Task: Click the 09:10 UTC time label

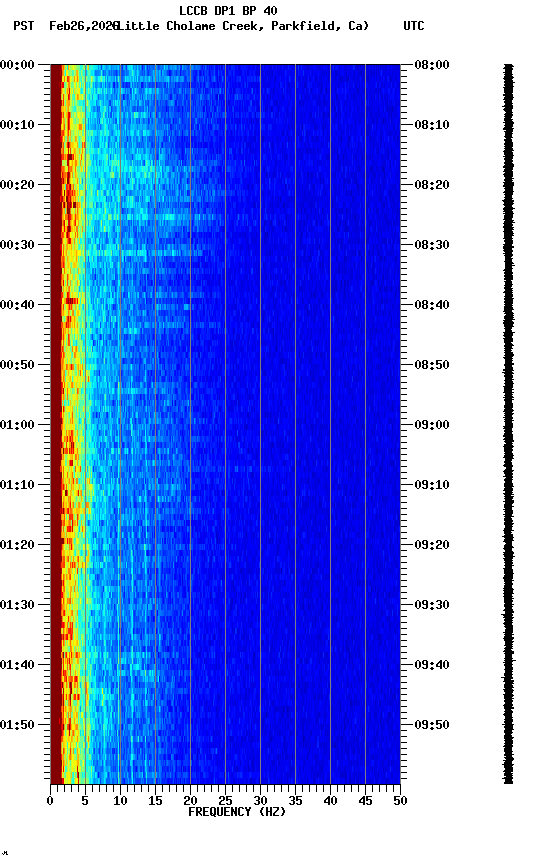Action: click(x=432, y=485)
